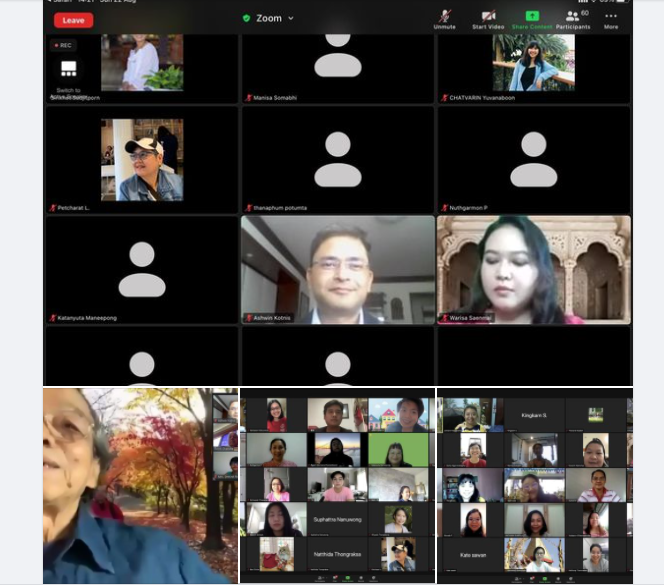Click Manisa Somabhi's avatar tile
This screenshot has height=586, width=664.
coord(338,62)
